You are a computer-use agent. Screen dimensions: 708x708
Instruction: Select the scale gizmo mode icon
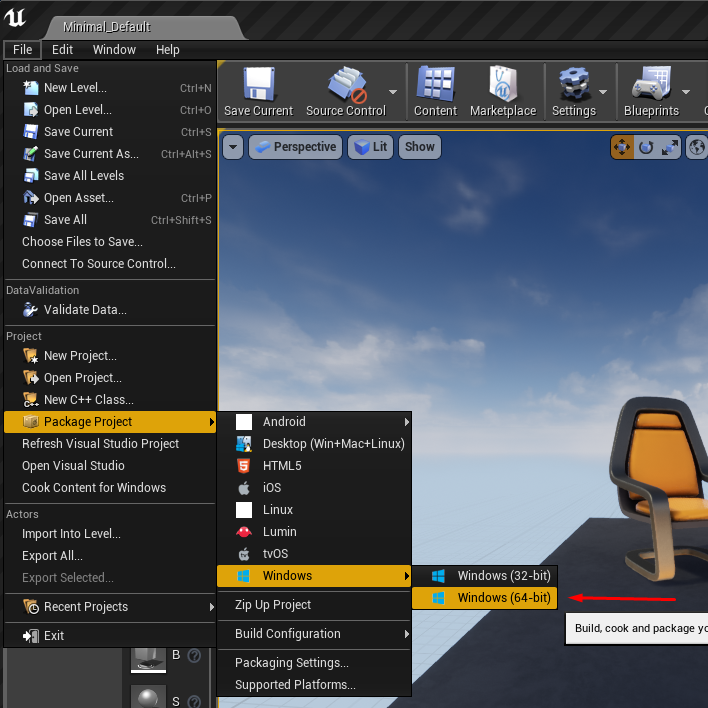670,147
